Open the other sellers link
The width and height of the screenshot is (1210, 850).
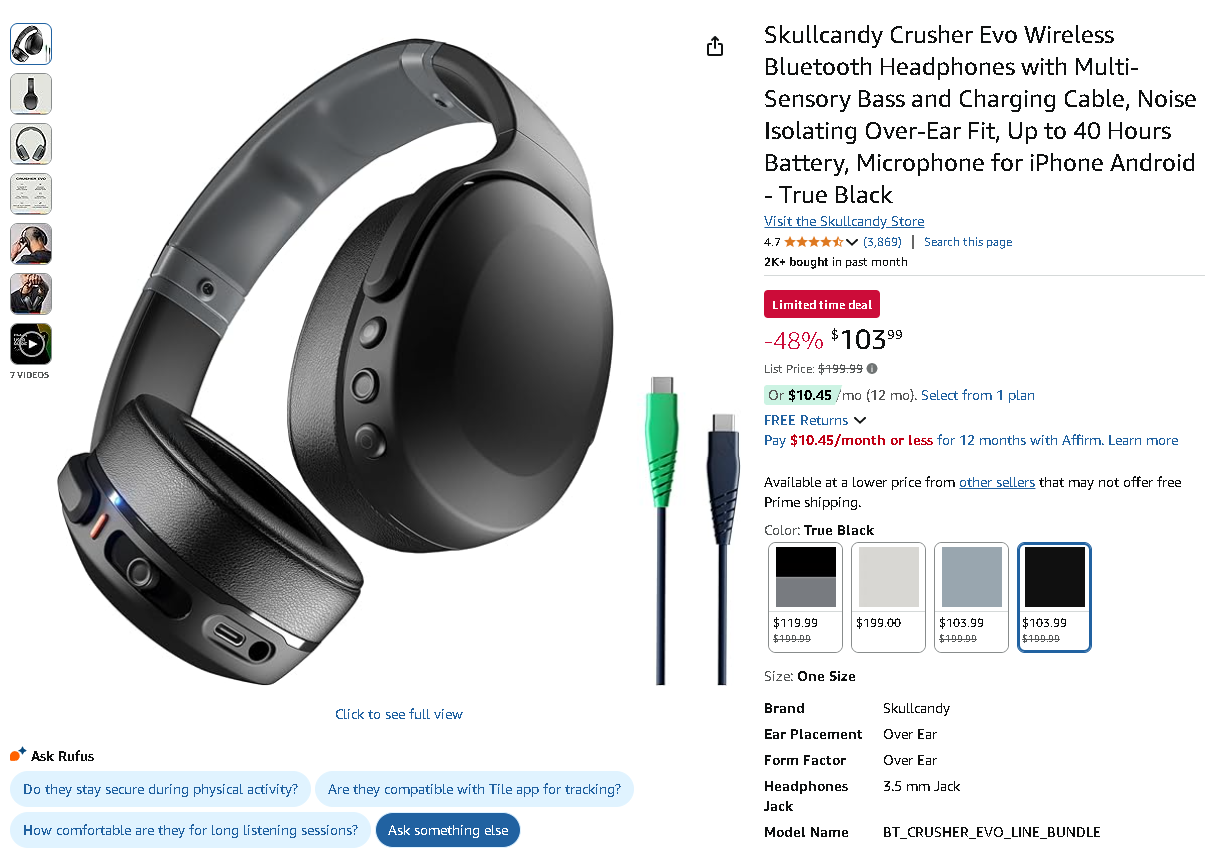tap(997, 482)
